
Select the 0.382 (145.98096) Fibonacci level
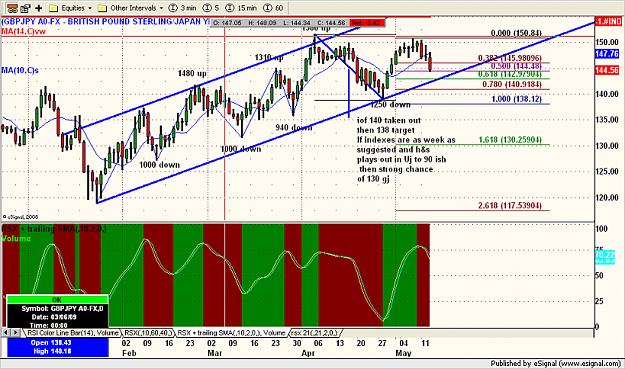510,58
